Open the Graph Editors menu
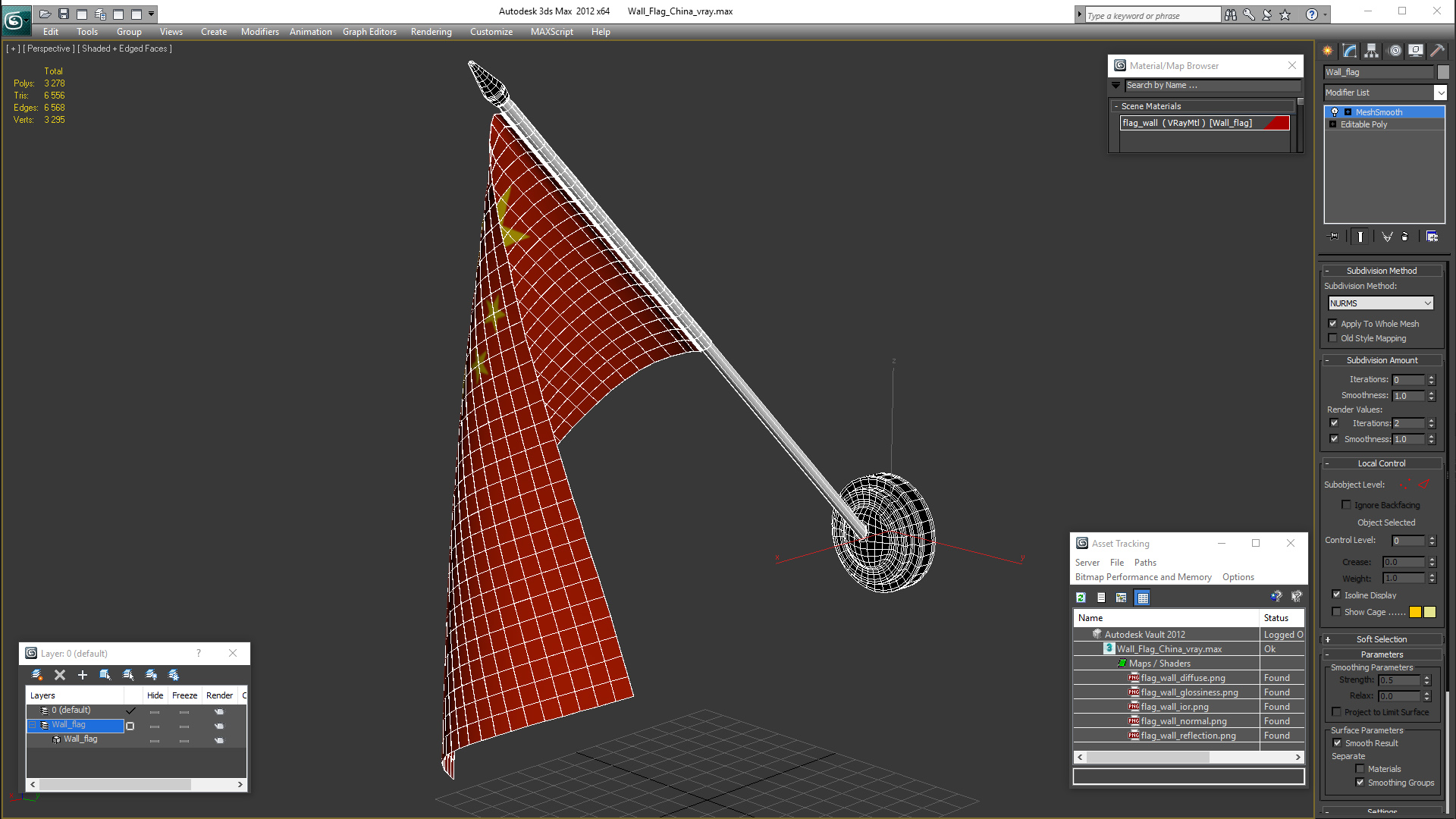 point(369,32)
